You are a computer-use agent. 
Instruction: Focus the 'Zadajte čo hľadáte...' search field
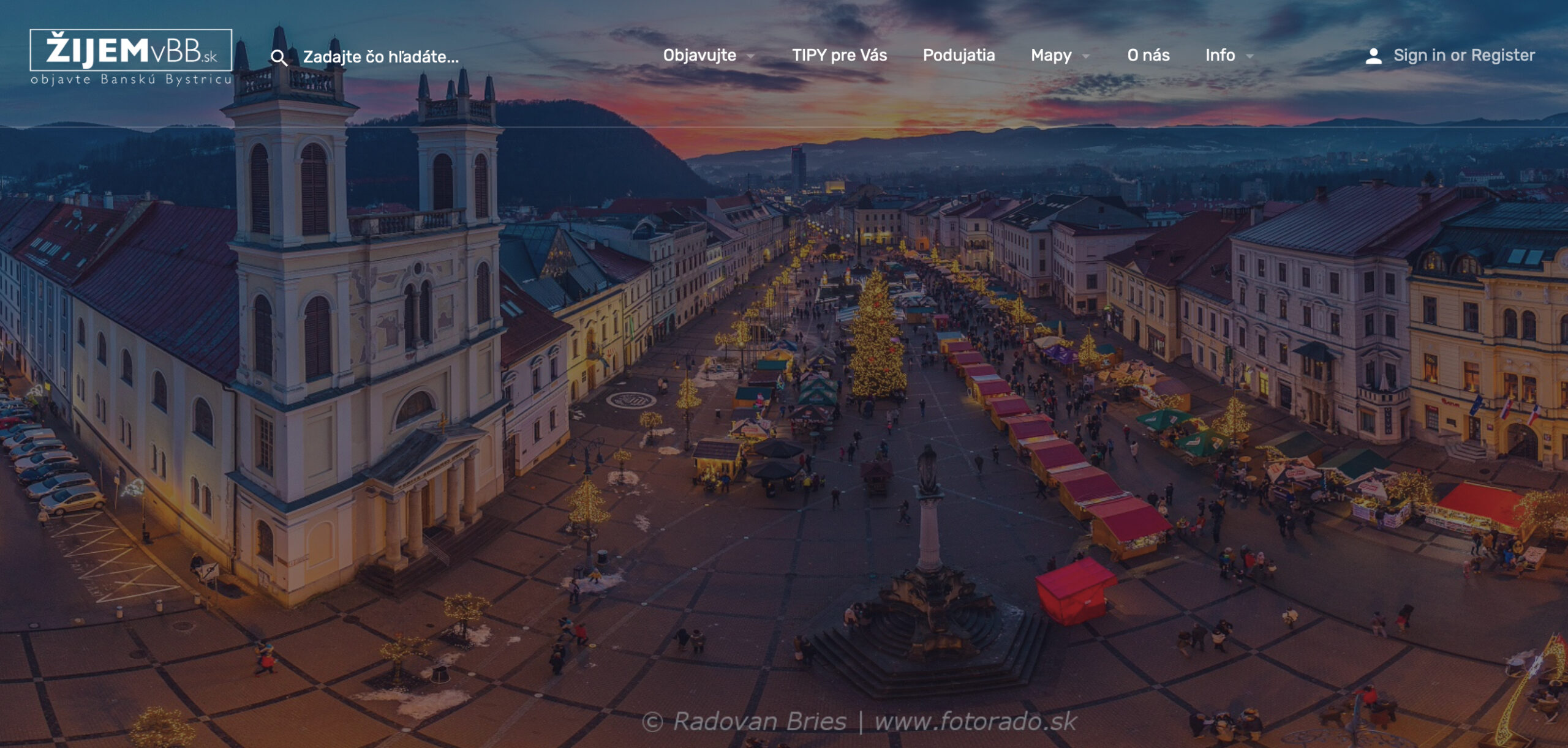pos(381,57)
